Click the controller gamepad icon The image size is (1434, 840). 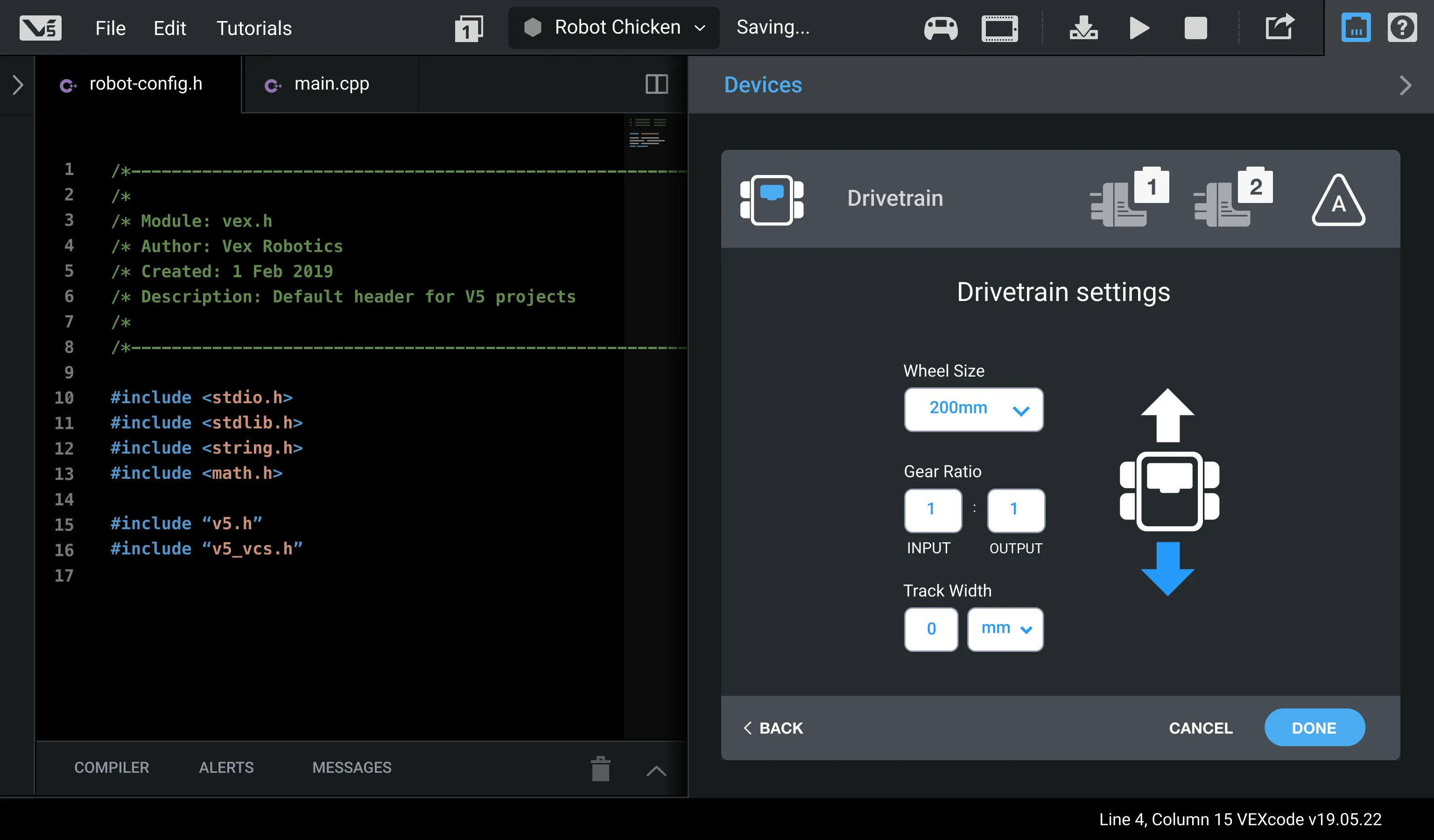940,28
